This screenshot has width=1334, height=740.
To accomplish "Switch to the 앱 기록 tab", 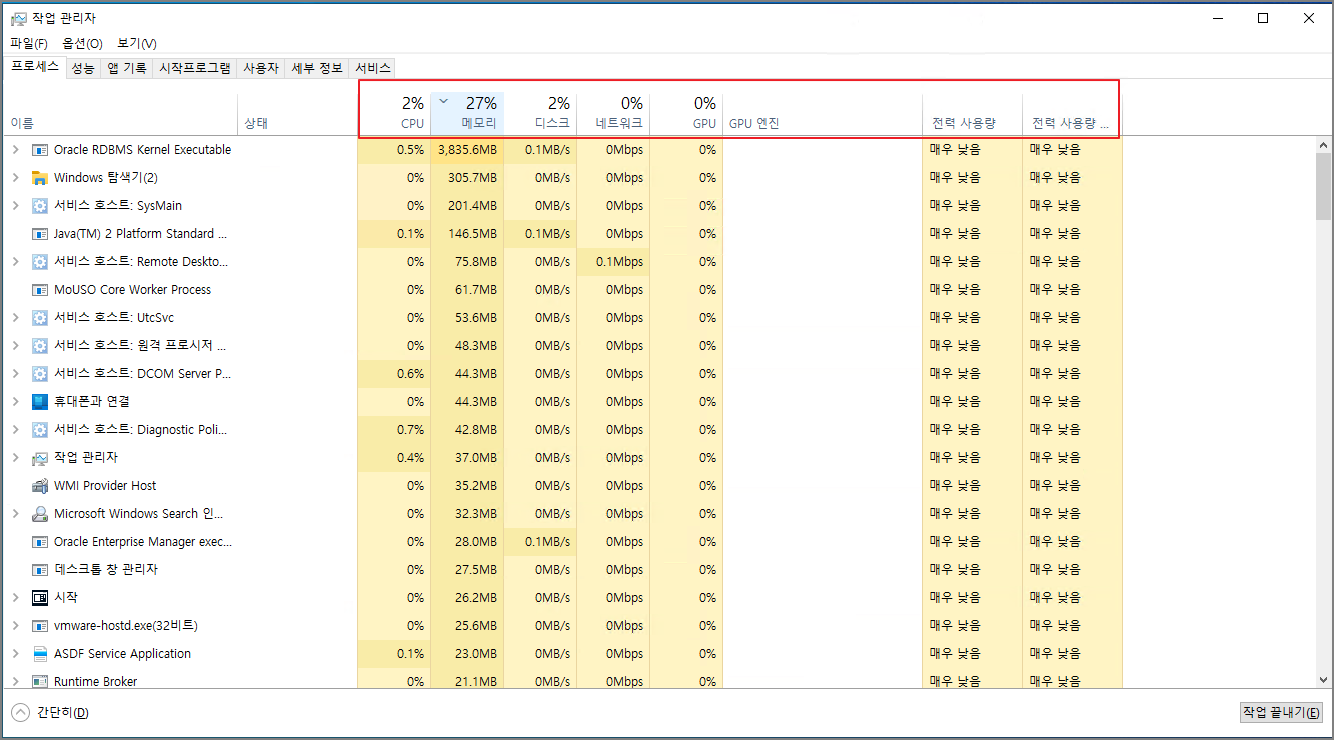I will tap(127, 68).
